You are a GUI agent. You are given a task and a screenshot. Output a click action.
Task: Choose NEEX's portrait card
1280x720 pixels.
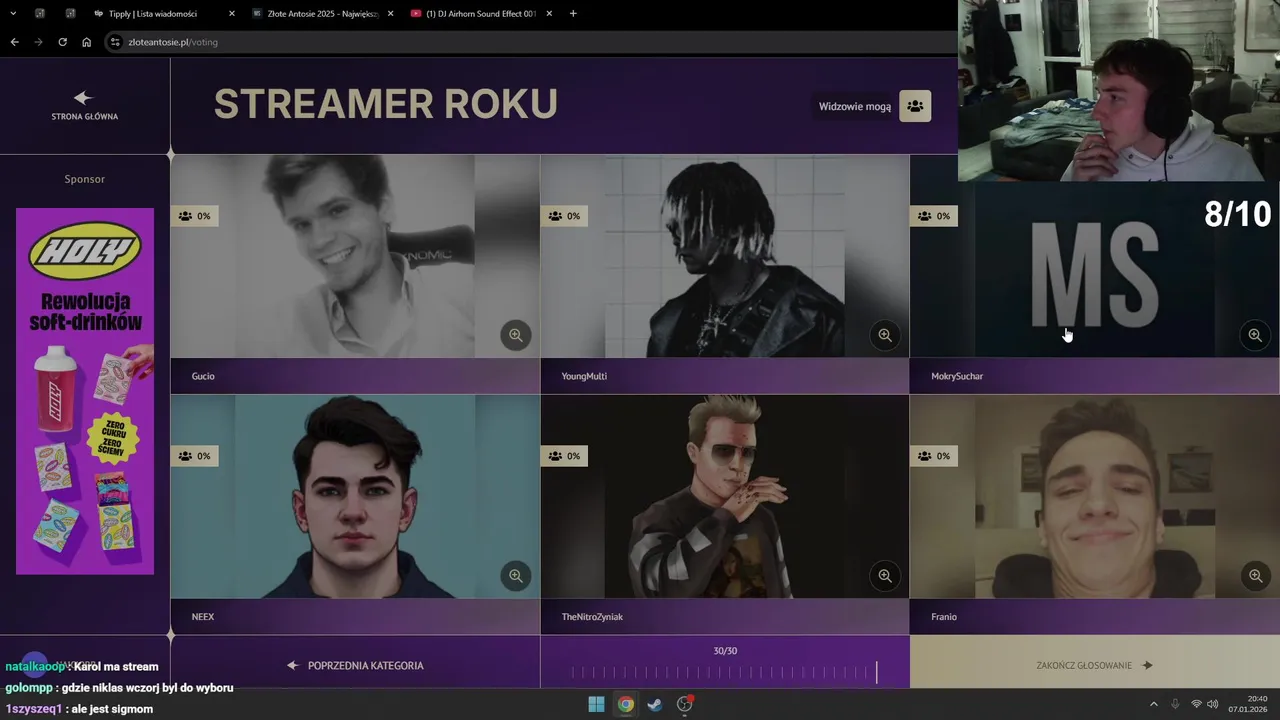tap(355, 496)
